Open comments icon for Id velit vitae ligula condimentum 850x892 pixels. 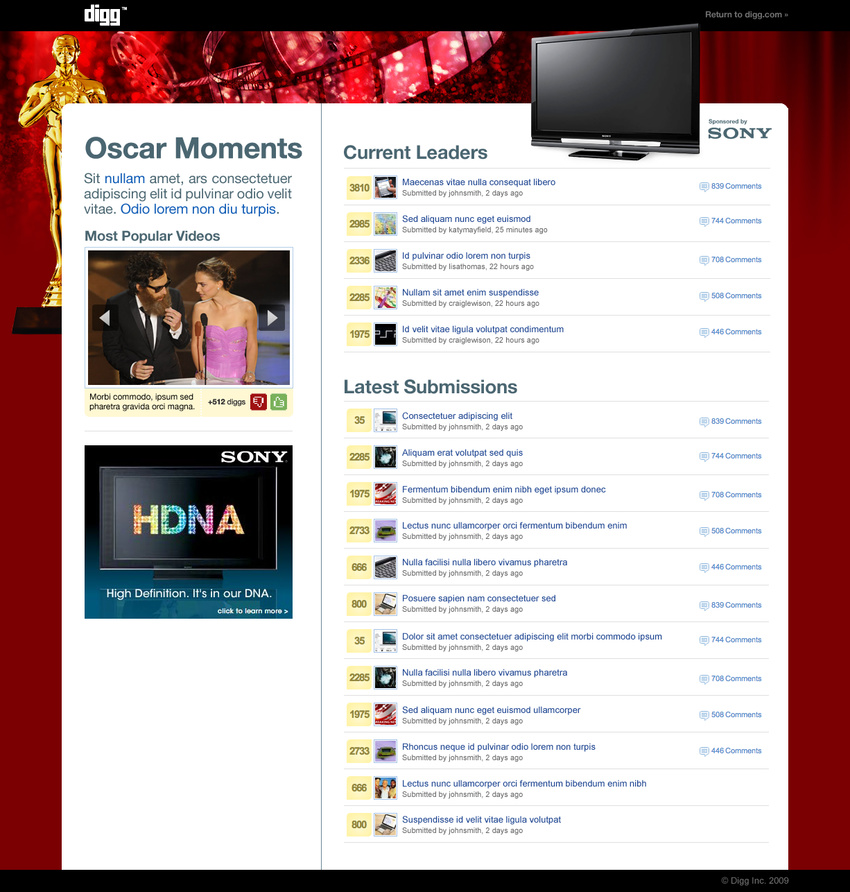pos(704,332)
